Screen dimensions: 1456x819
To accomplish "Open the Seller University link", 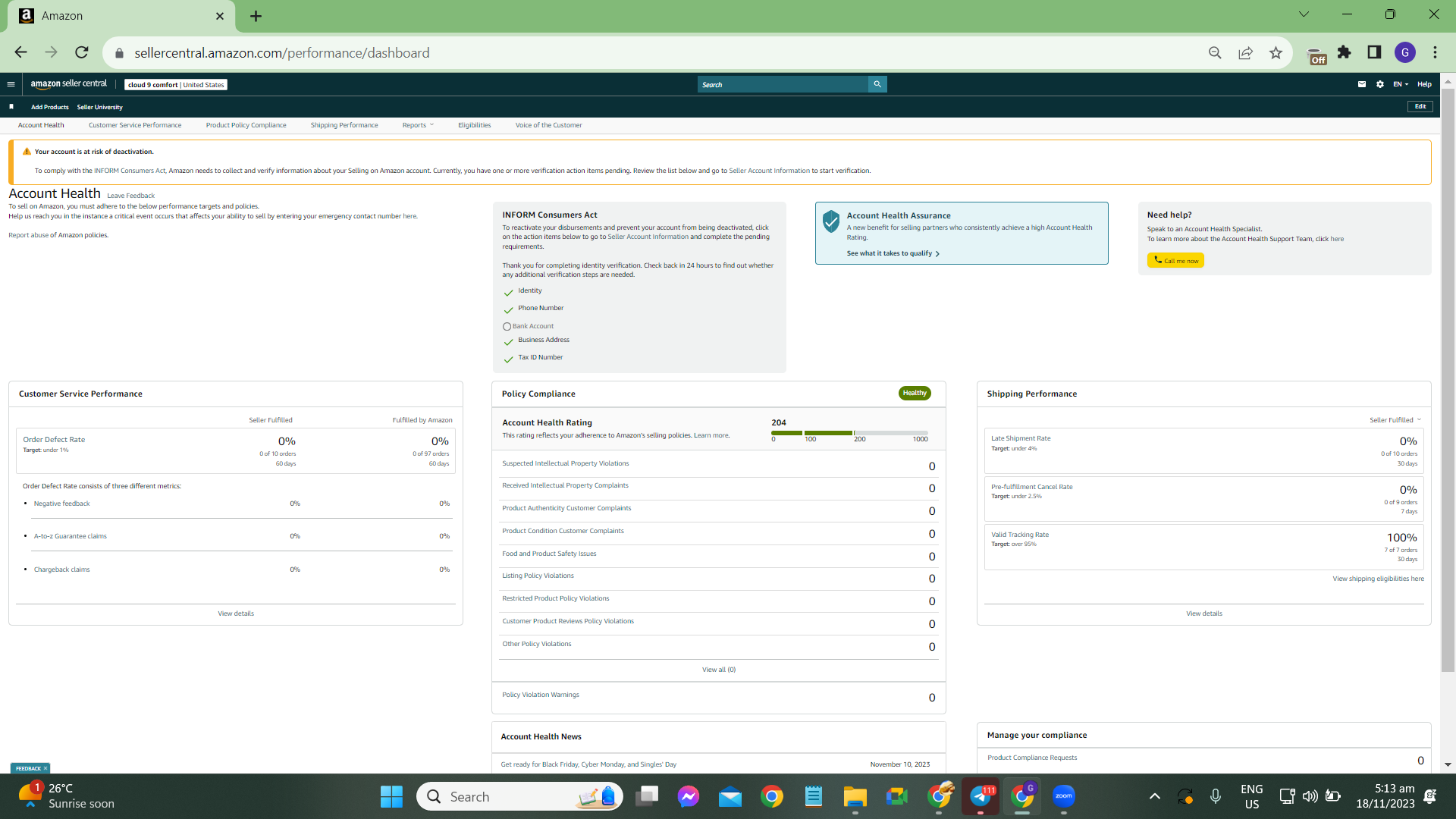I will click(x=99, y=107).
